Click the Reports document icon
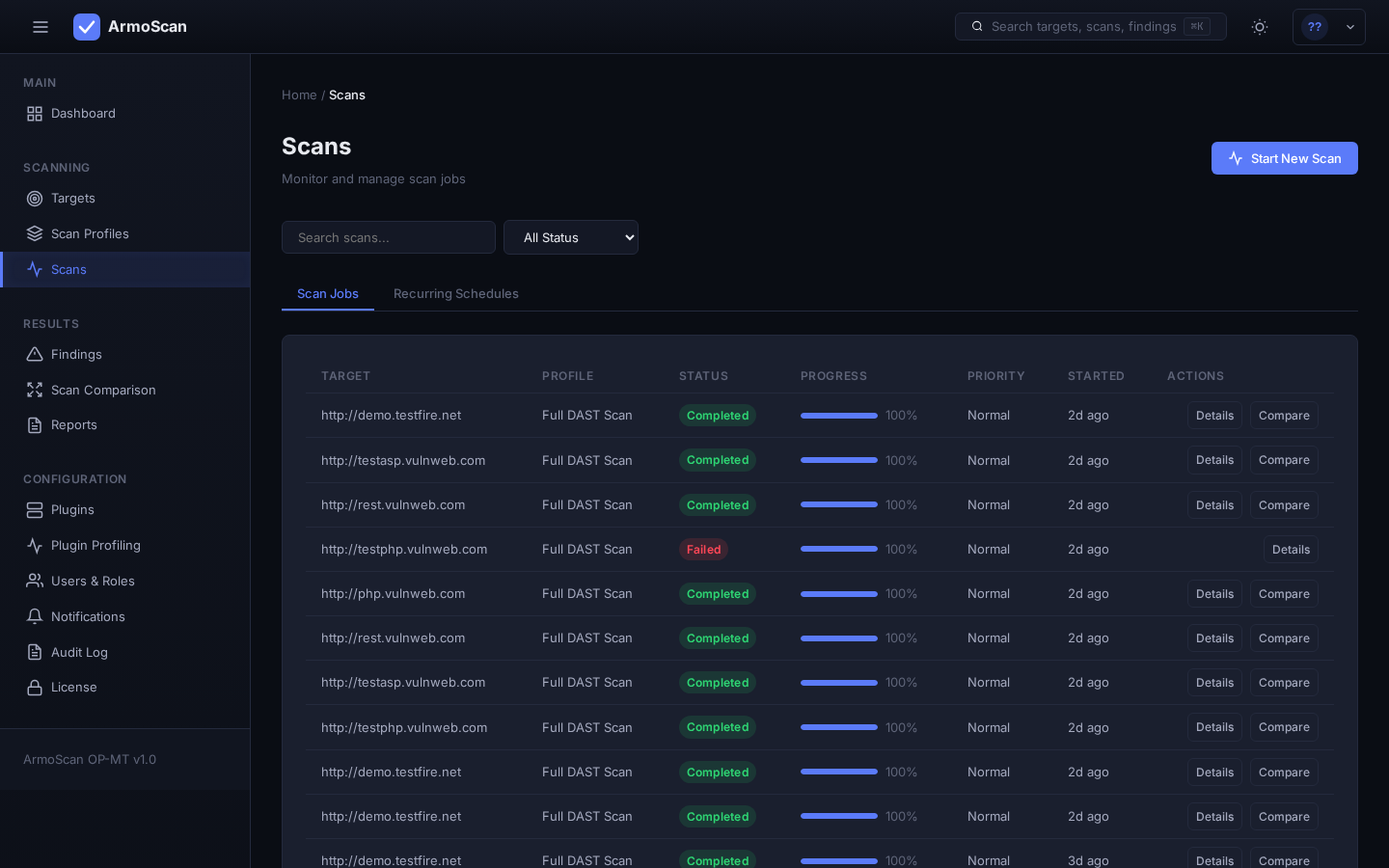Image resolution: width=1389 pixels, height=868 pixels. coord(35,425)
